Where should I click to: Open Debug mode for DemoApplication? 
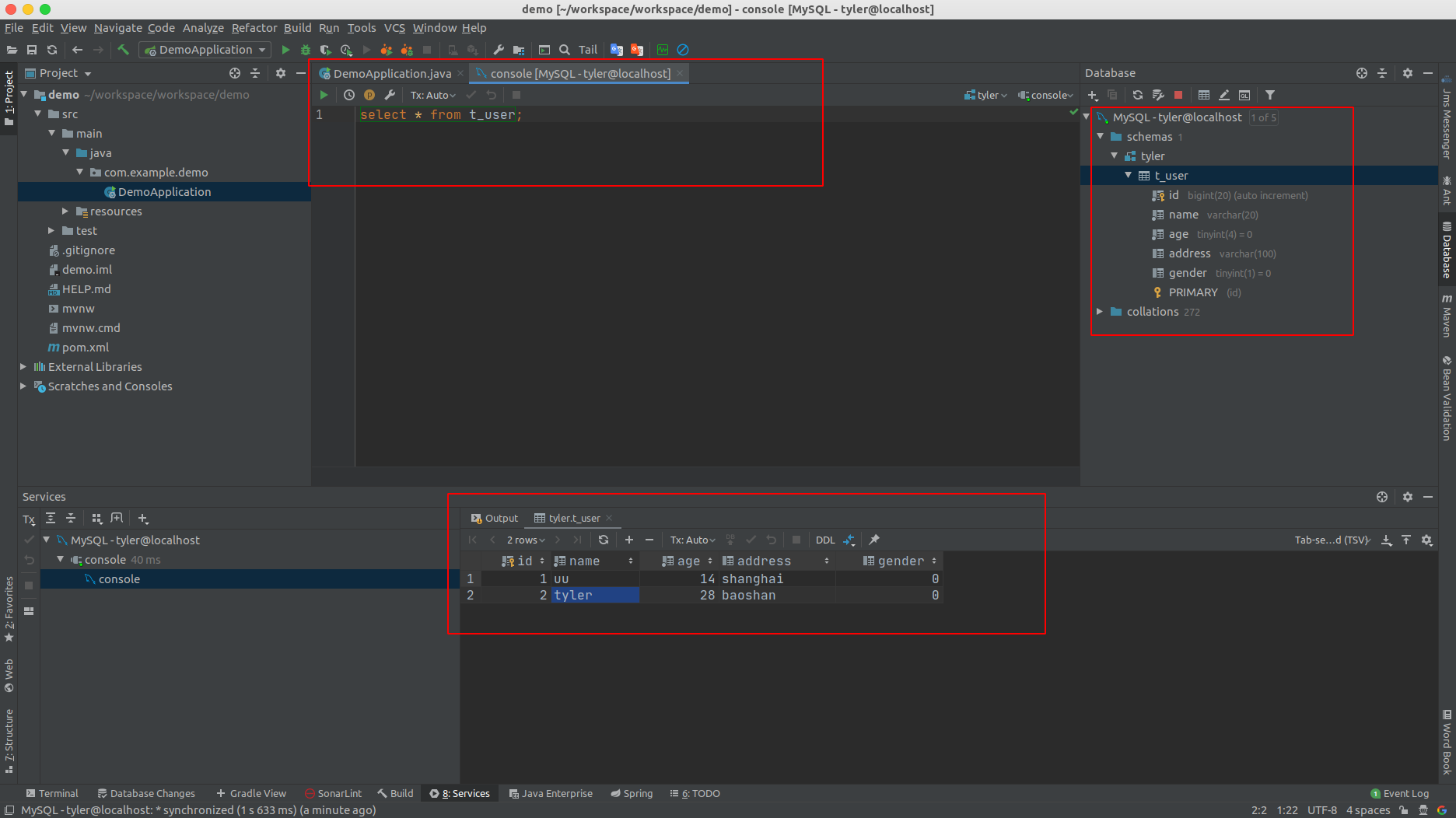305,49
